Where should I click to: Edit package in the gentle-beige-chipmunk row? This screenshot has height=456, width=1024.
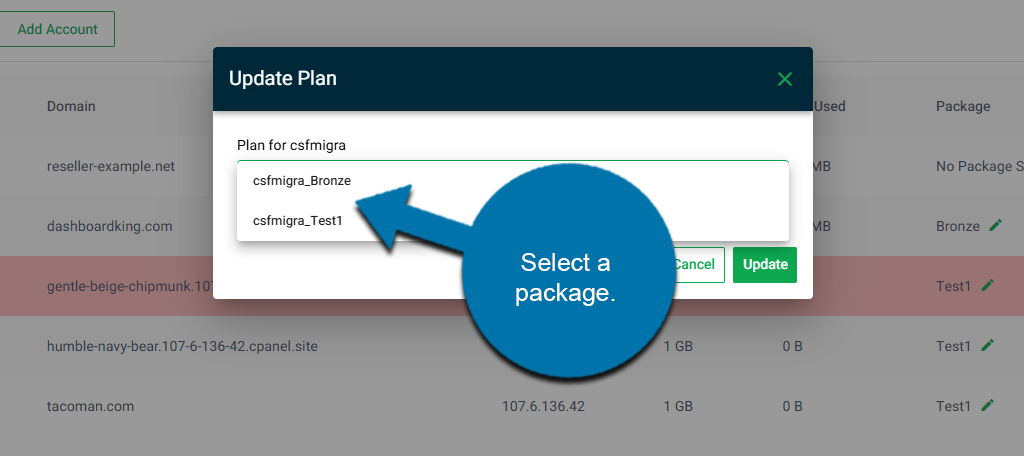pyautogui.click(x=988, y=286)
